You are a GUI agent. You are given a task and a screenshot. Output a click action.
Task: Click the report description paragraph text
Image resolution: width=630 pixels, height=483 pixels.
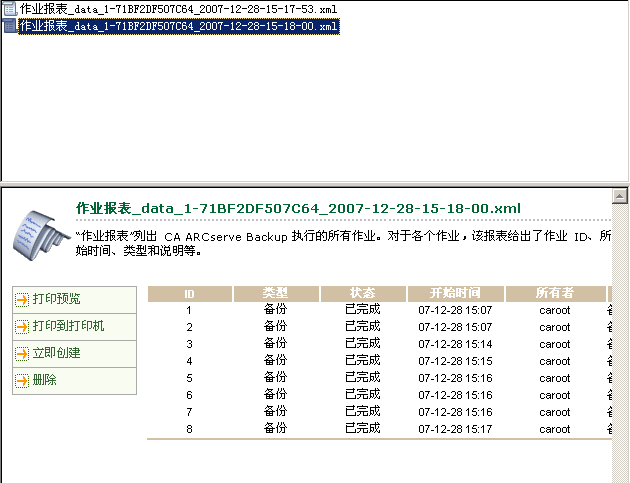(344, 244)
